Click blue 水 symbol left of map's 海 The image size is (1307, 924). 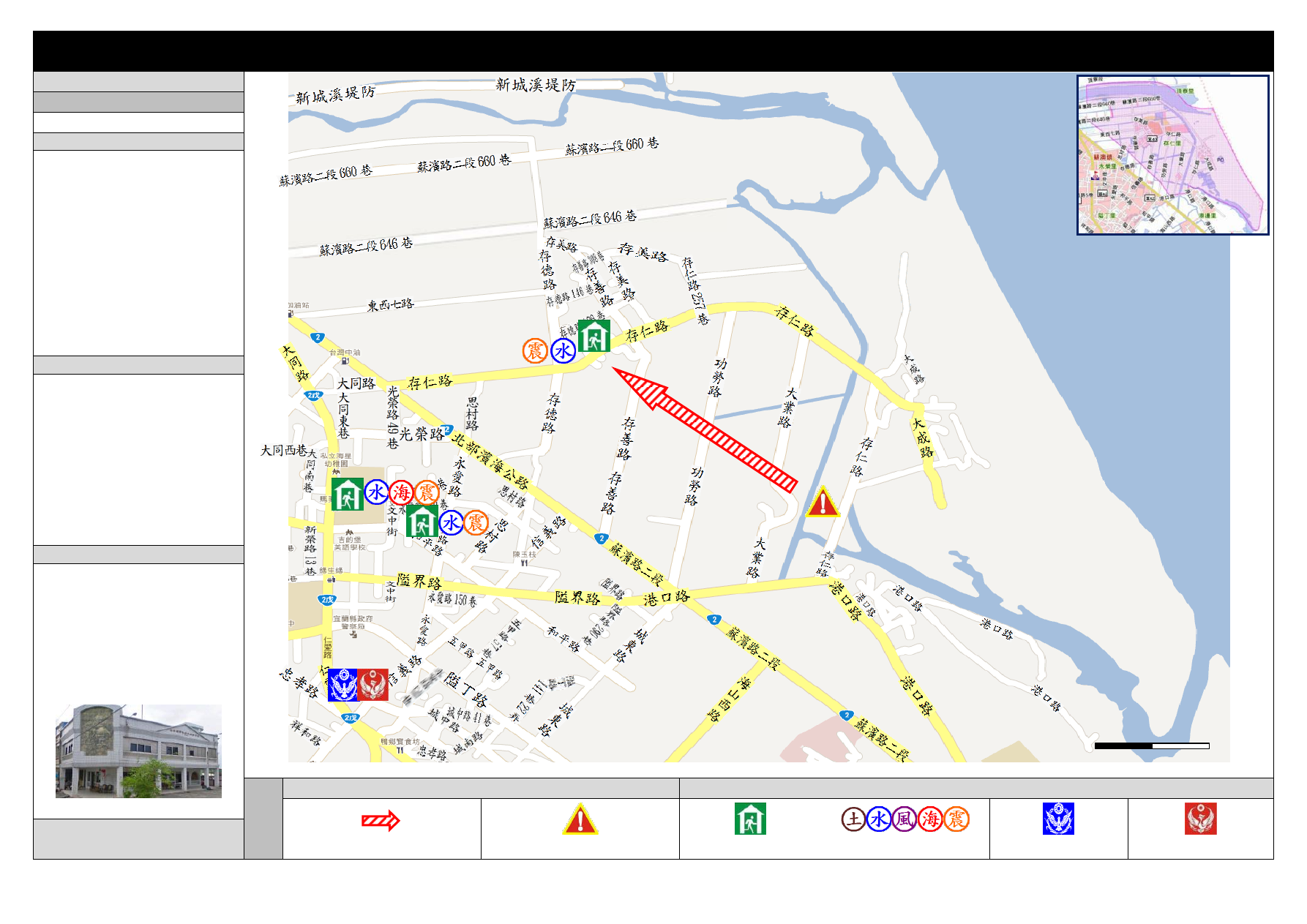(376, 492)
